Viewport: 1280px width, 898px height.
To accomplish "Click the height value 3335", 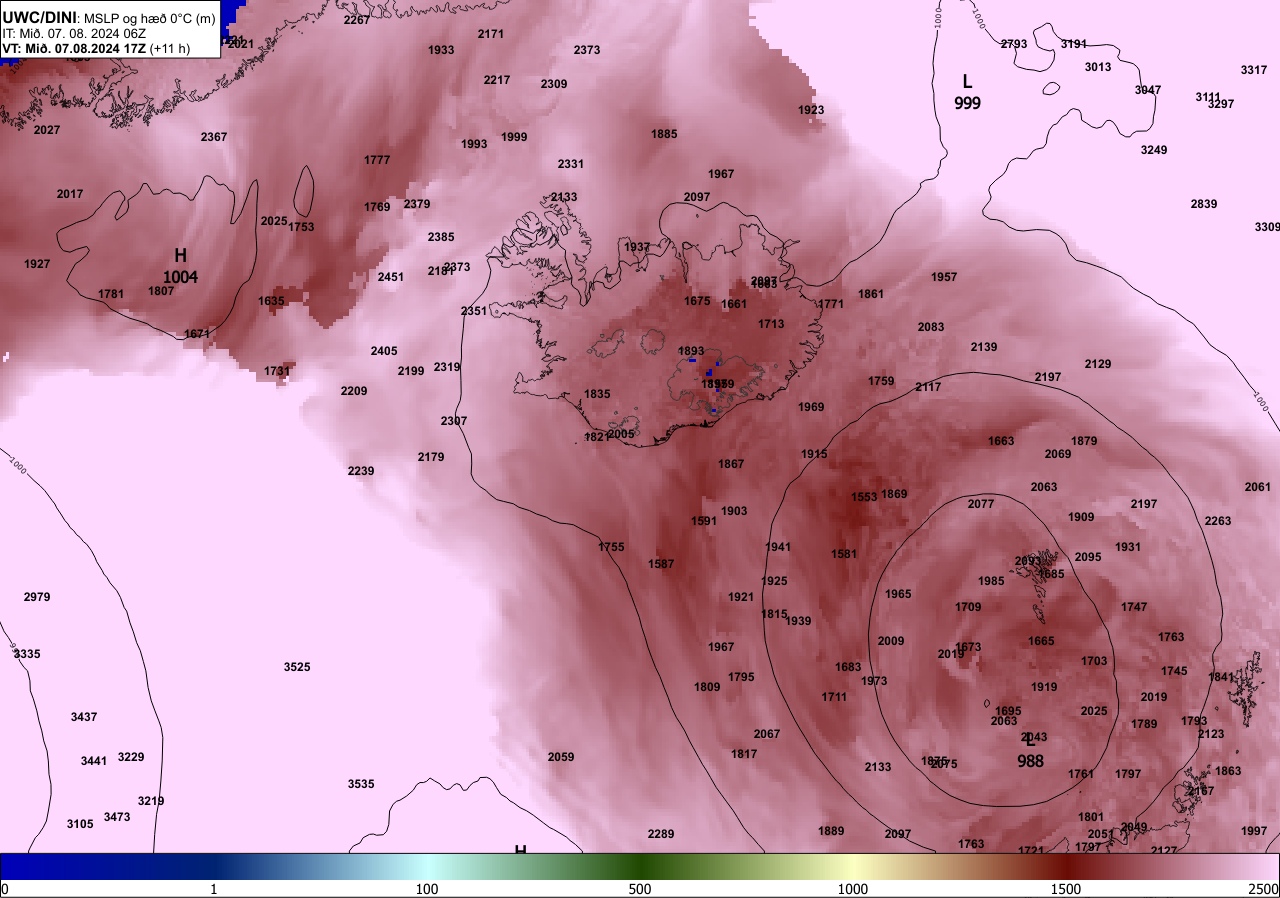I will click(27, 654).
